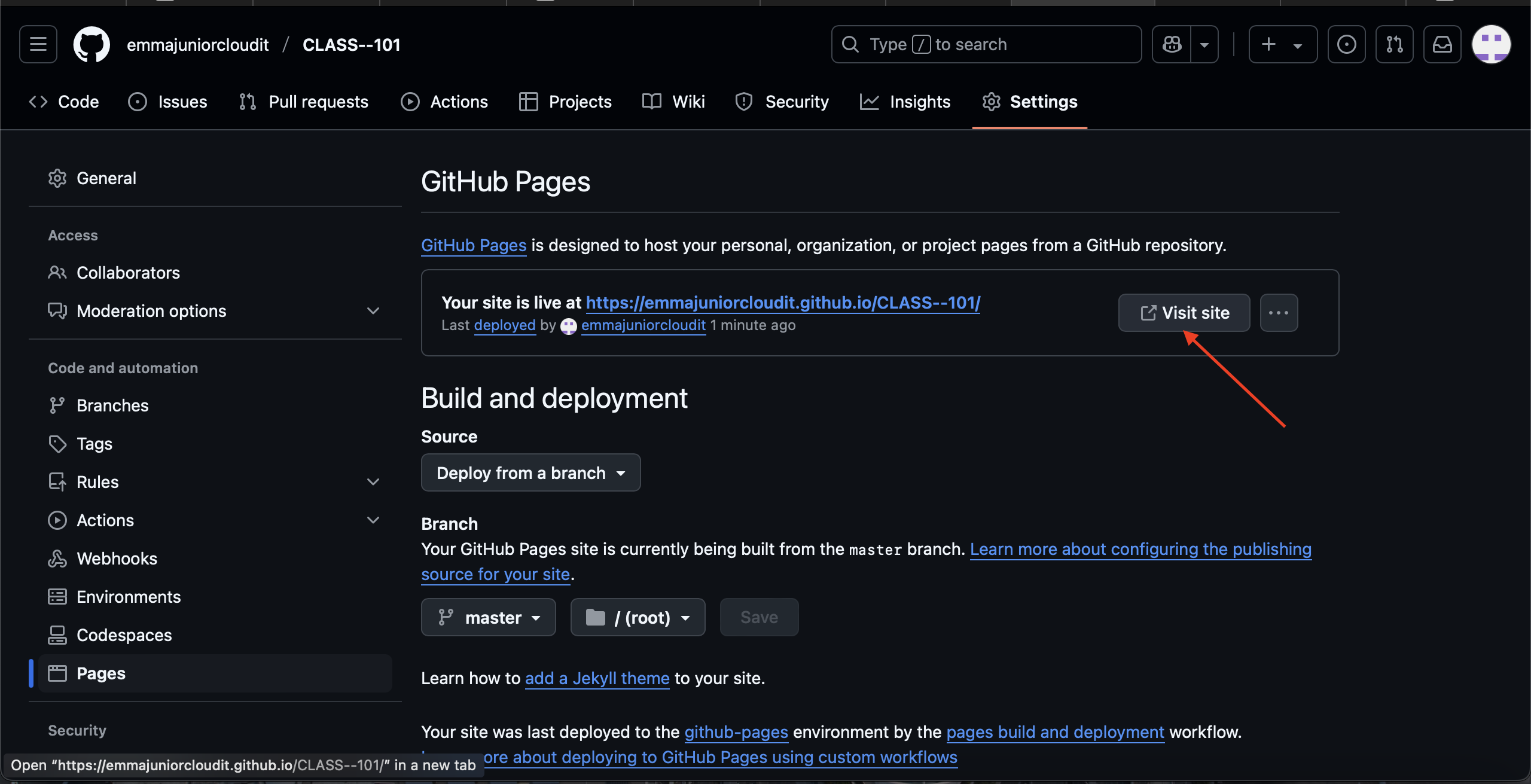Expand the Copilot dropdown arrow
Screen dimensions: 1531x784
tap(1204, 44)
